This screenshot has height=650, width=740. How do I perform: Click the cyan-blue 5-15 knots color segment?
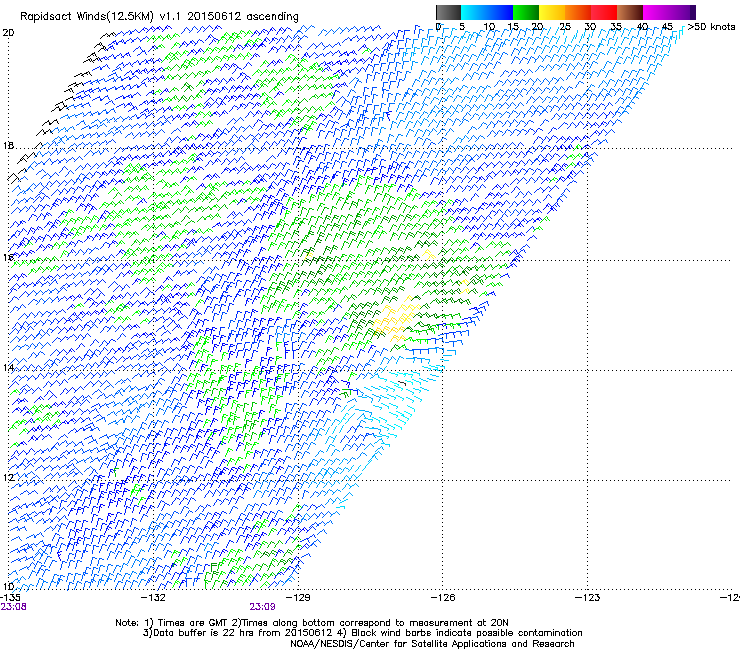(x=487, y=12)
